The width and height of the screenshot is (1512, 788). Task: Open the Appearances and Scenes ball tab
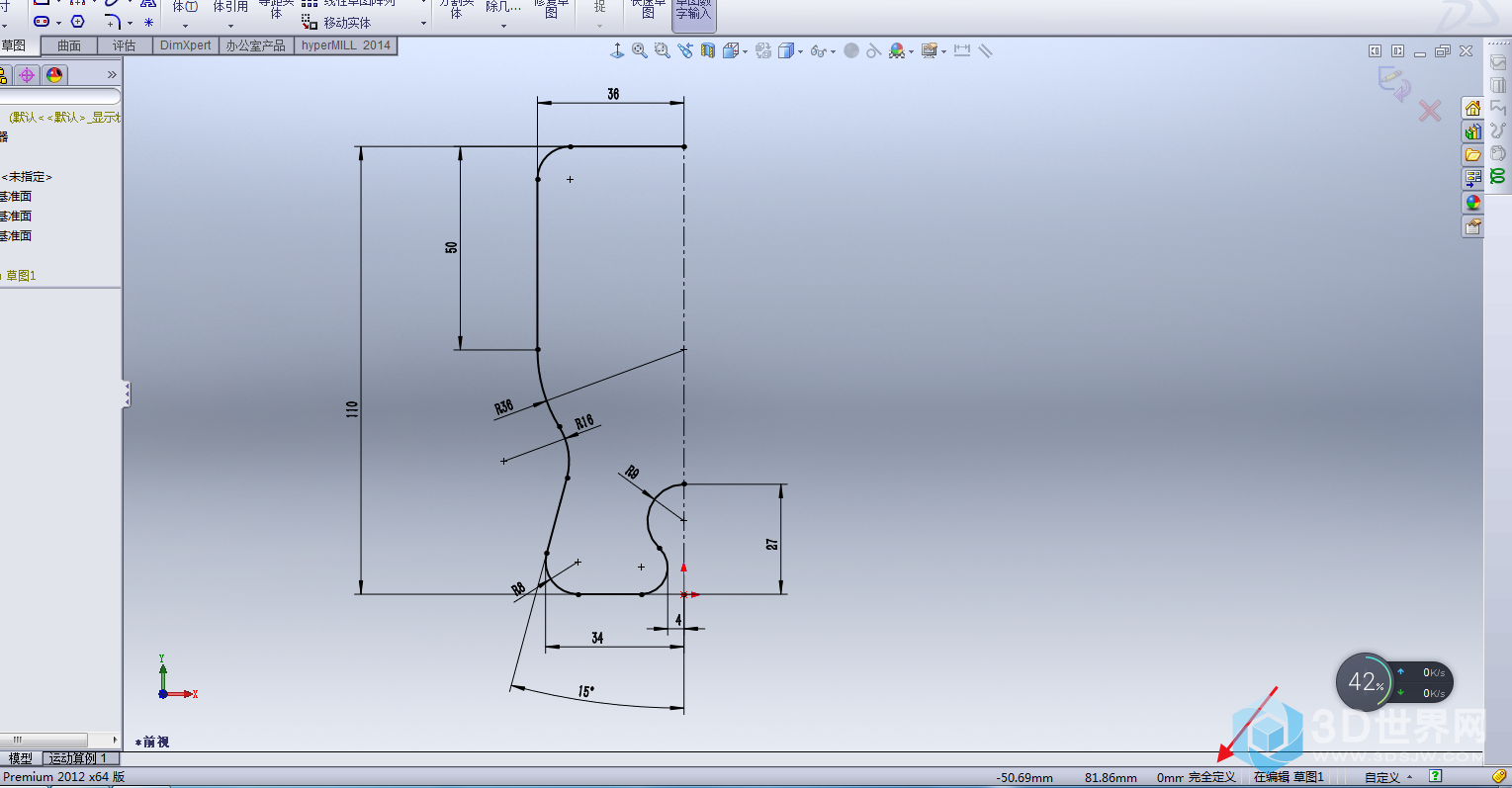click(1472, 203)
